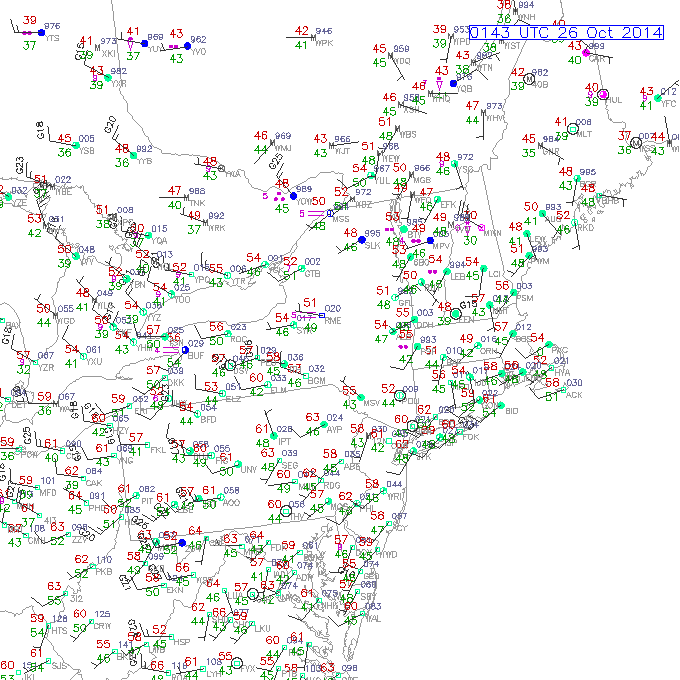This screenshot has height=680, width=680.
Task: Select the CAK station label
Action: (94, 483)
